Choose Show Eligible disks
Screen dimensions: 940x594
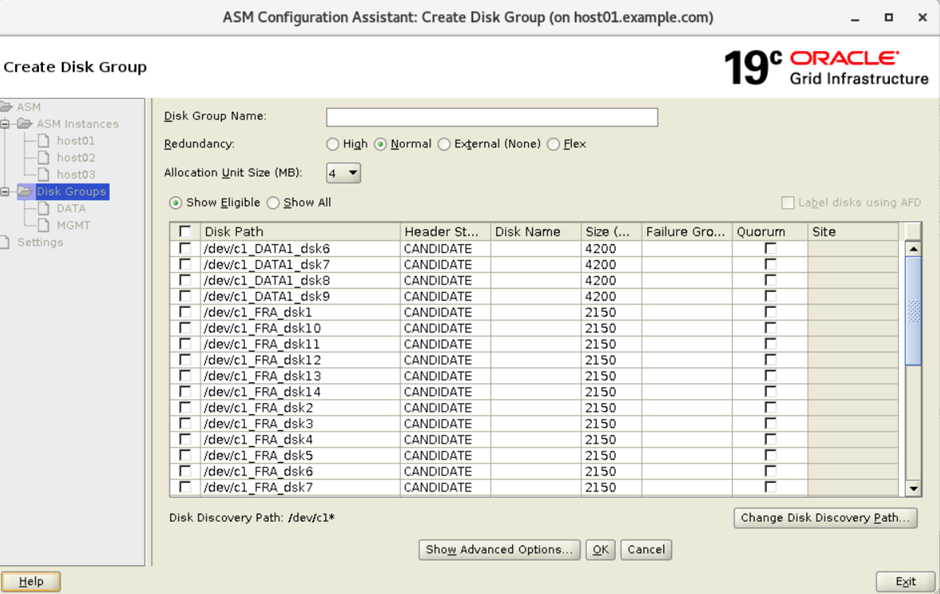[x=176, y=203]
